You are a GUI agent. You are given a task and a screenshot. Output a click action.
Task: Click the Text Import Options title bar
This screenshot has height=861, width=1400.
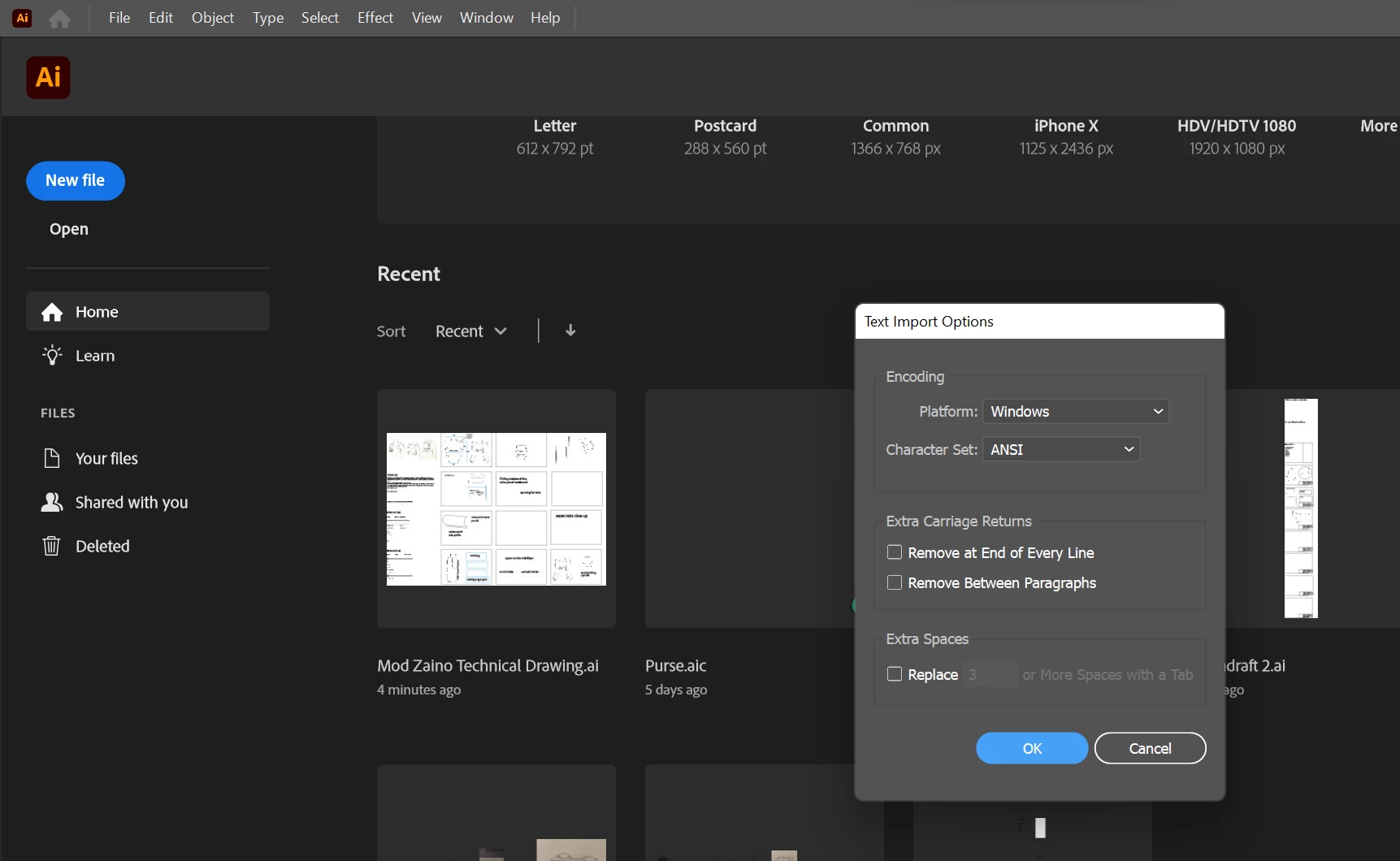(x=1039, y=322)
